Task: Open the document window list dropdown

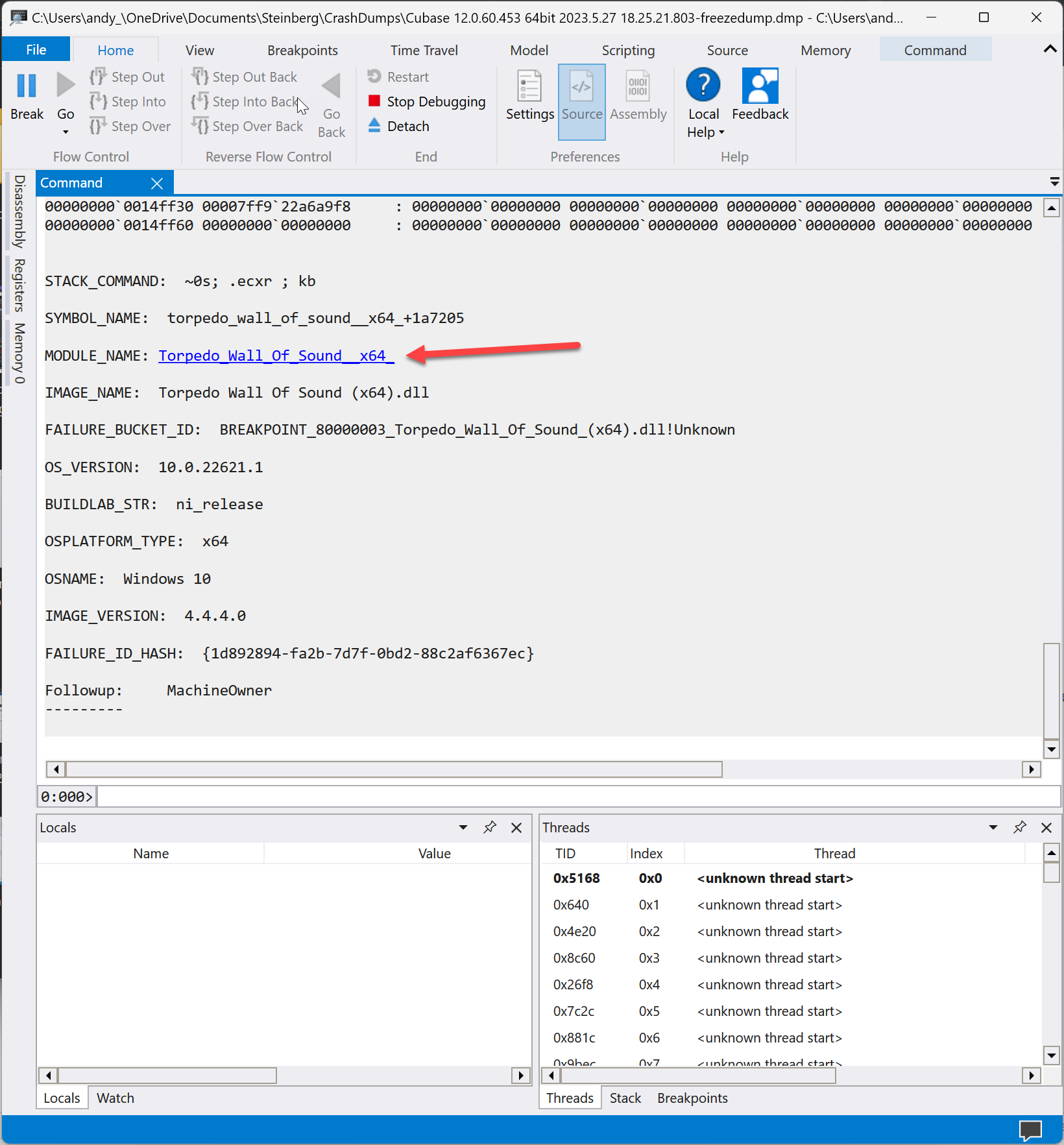Action: pyautogui.click(x=1054, y=182)
